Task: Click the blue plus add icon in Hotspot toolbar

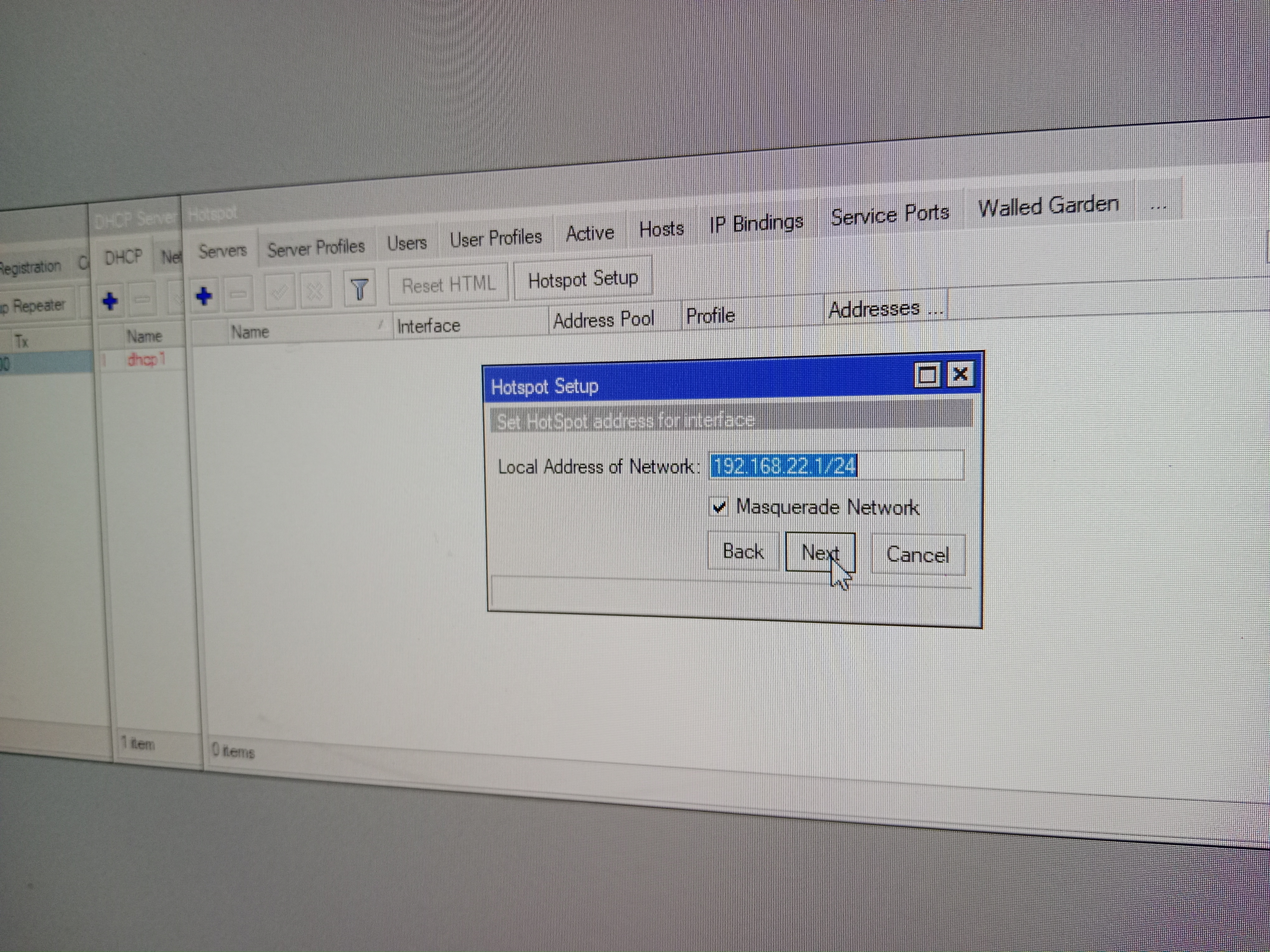Action: coord(204,296)
